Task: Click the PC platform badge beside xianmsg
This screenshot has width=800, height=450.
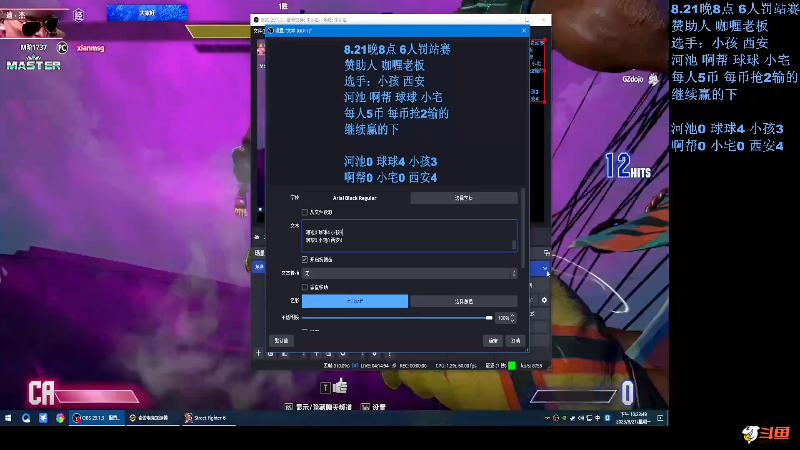Action: click(62, 48)
